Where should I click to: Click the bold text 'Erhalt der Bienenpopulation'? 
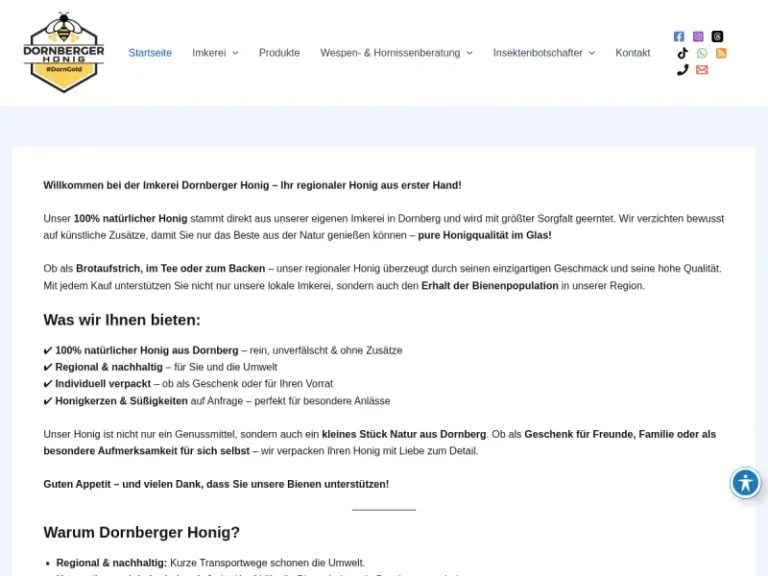[490, 286]
